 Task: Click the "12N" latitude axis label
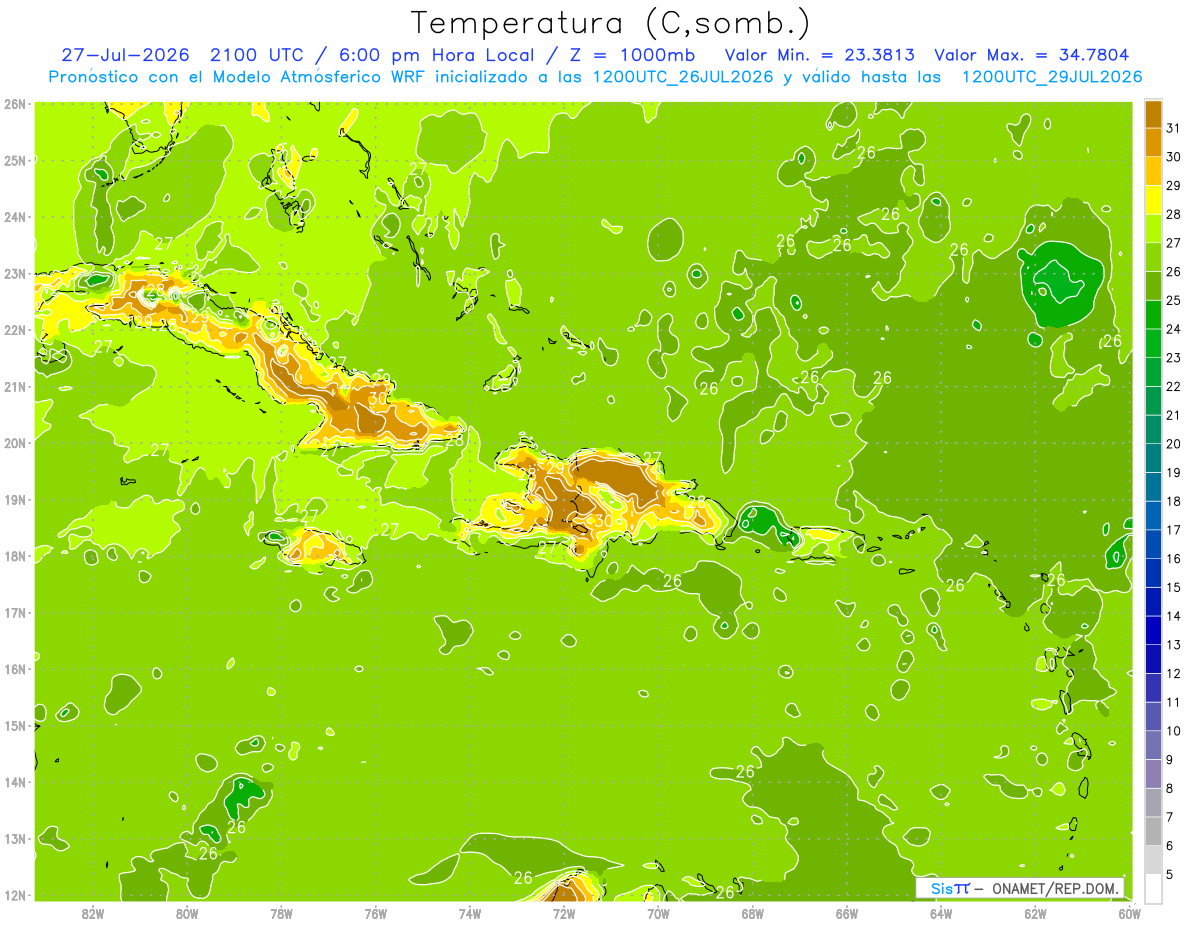15,895
